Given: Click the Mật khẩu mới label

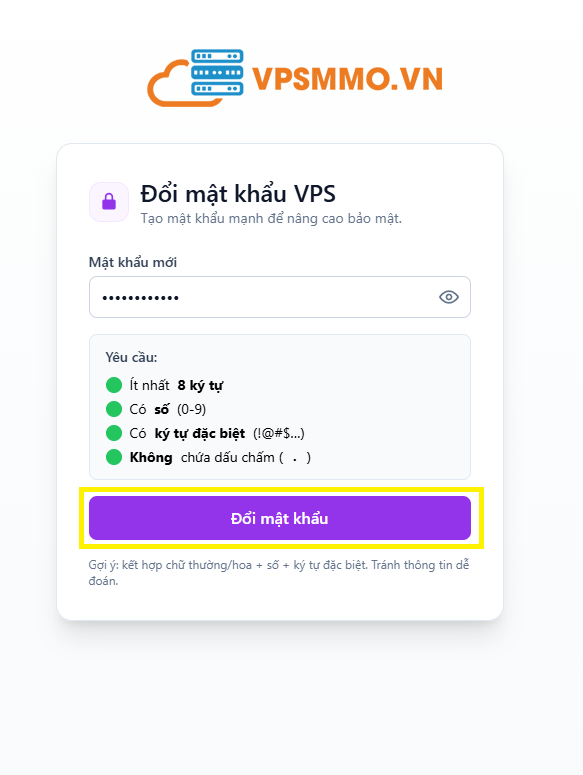Looking at the screenshot, I should 133,262.
